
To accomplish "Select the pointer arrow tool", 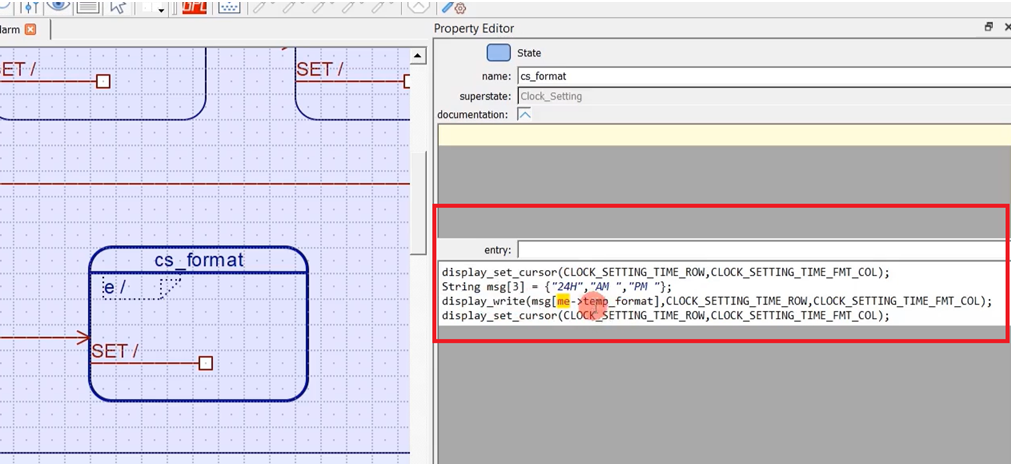I will click(x=117, y=6).
